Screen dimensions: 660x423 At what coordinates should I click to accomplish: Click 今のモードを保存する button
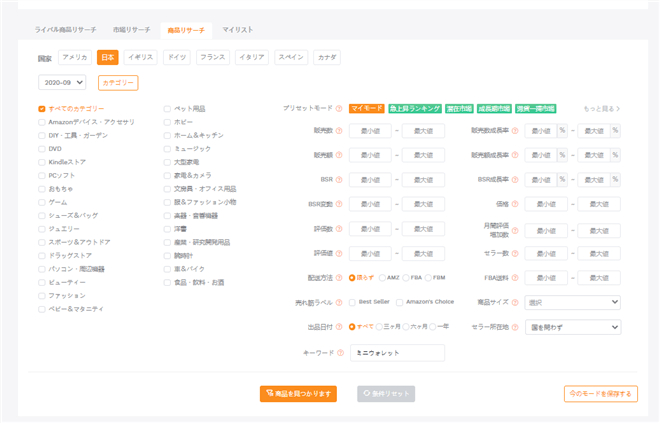[x=599, y=394]
